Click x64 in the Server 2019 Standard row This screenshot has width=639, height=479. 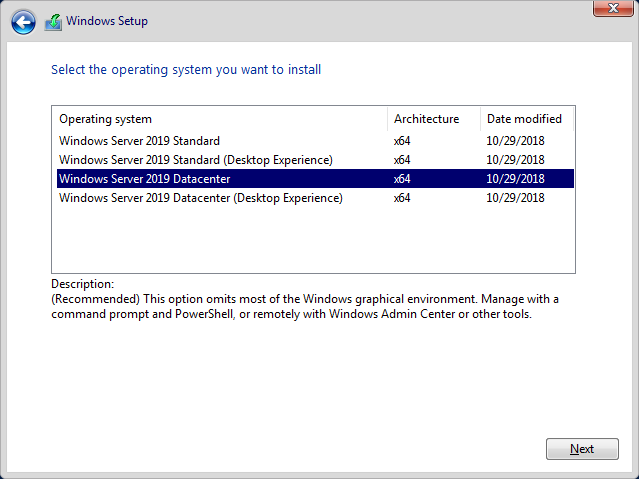(x=402, y=141)
